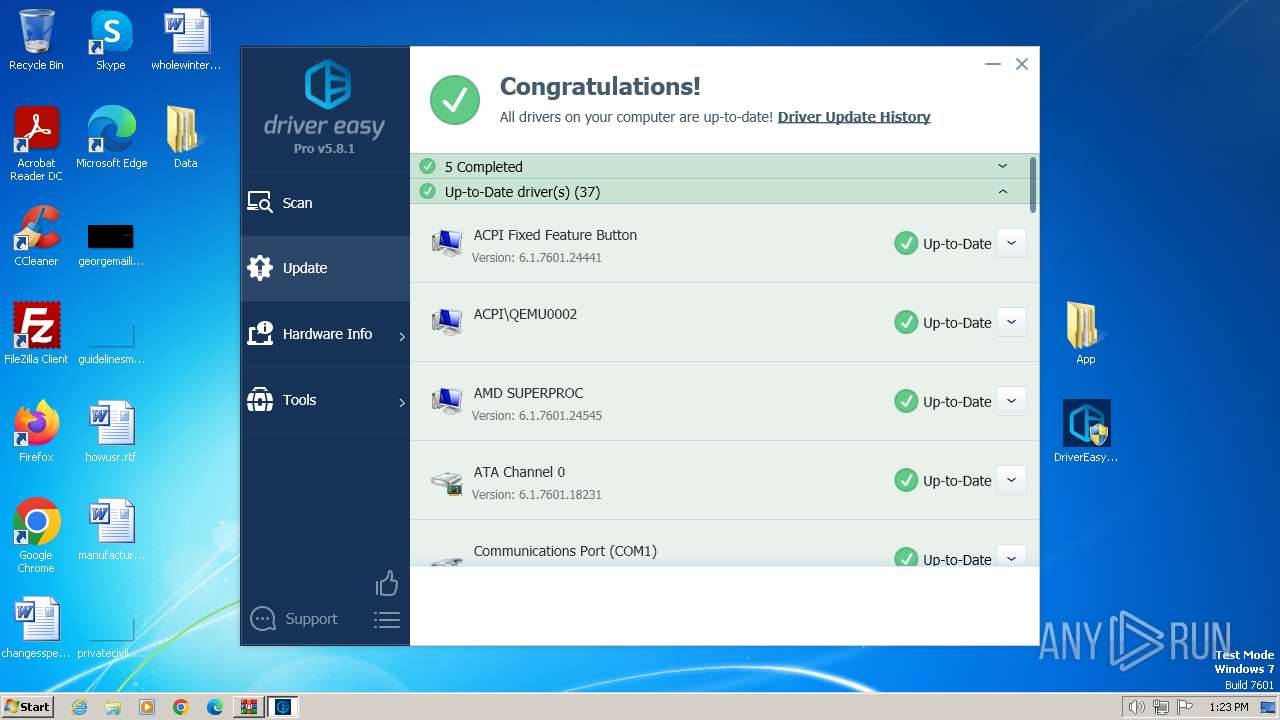Click the 5 Completed green check icon

pyautogui.click(x=427, y=166)
